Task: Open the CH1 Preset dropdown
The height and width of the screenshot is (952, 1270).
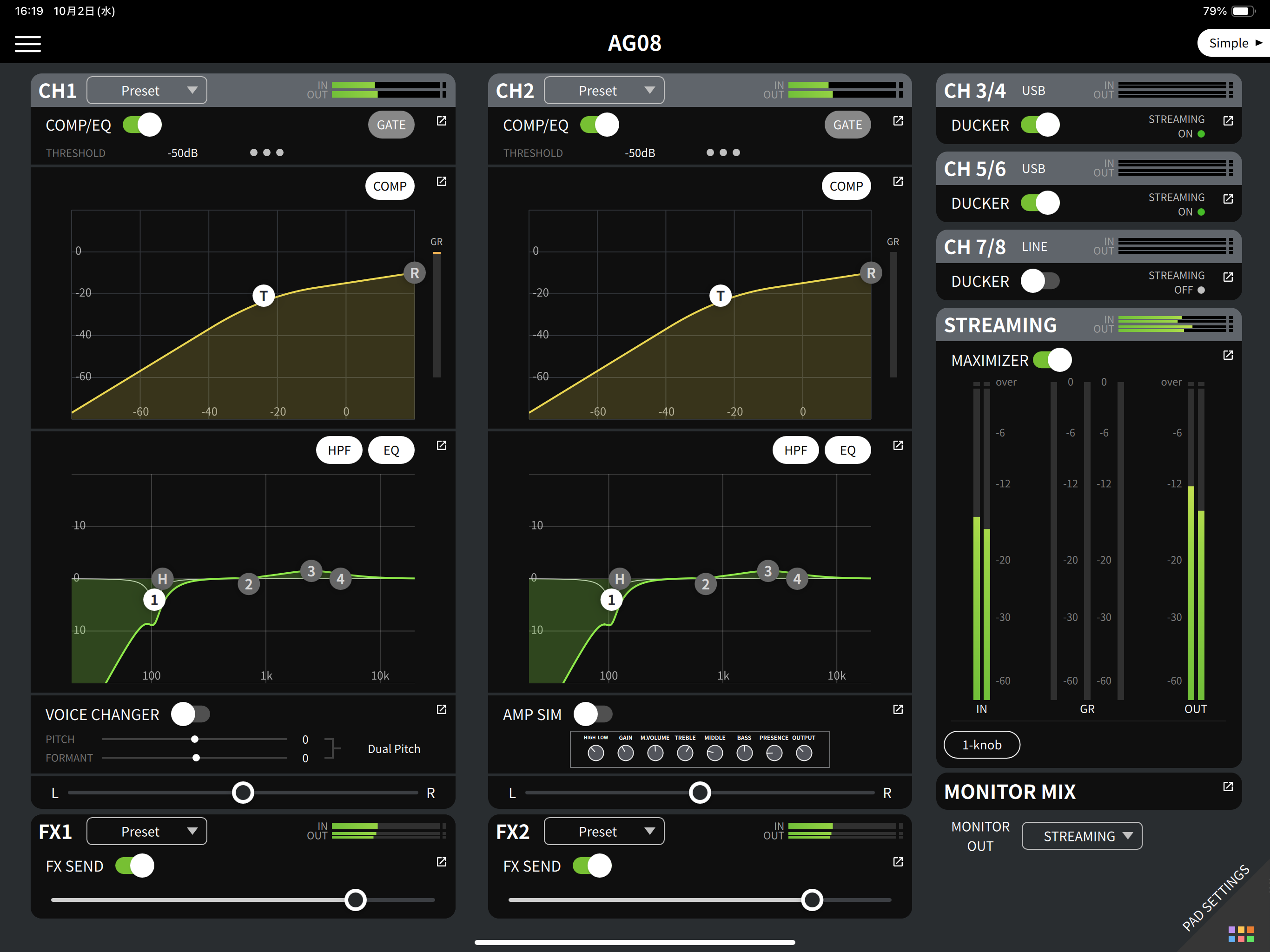Action: tap(147, 90)
